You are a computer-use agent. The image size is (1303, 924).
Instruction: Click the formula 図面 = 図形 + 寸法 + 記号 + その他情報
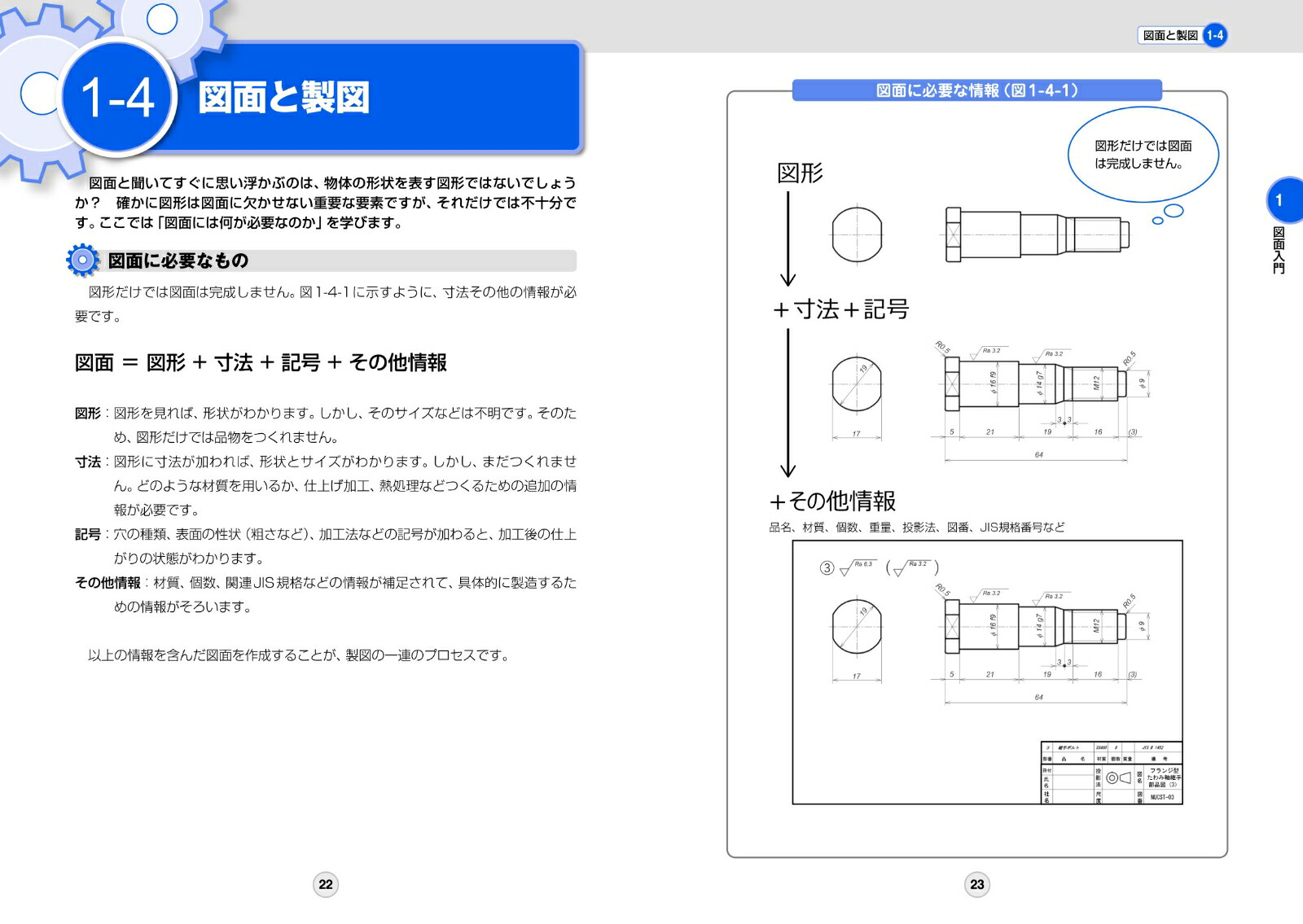click(261, 362)
